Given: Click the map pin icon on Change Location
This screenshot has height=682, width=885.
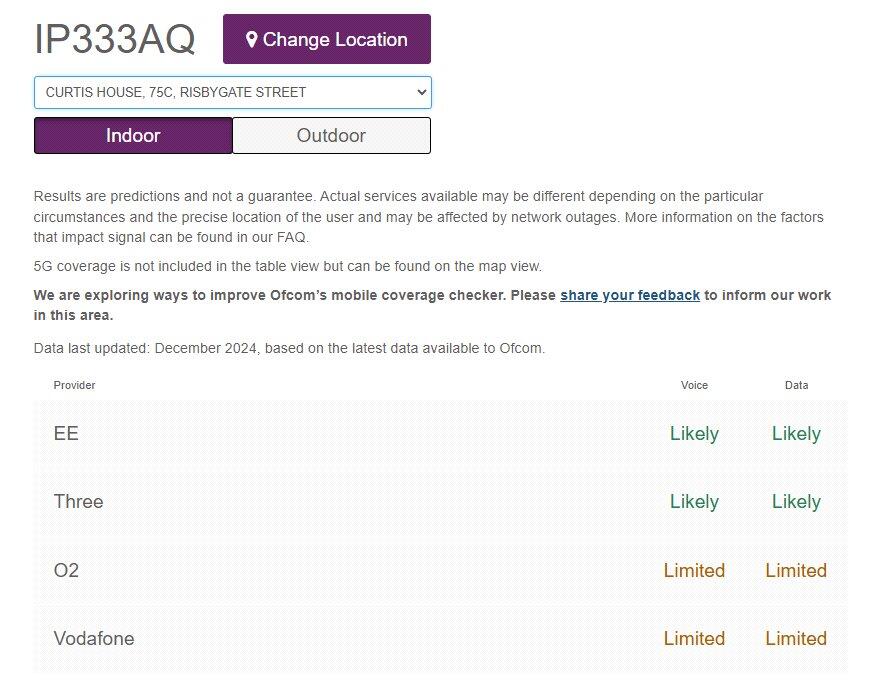Looking at the screenshot, I should pos(252,40).
